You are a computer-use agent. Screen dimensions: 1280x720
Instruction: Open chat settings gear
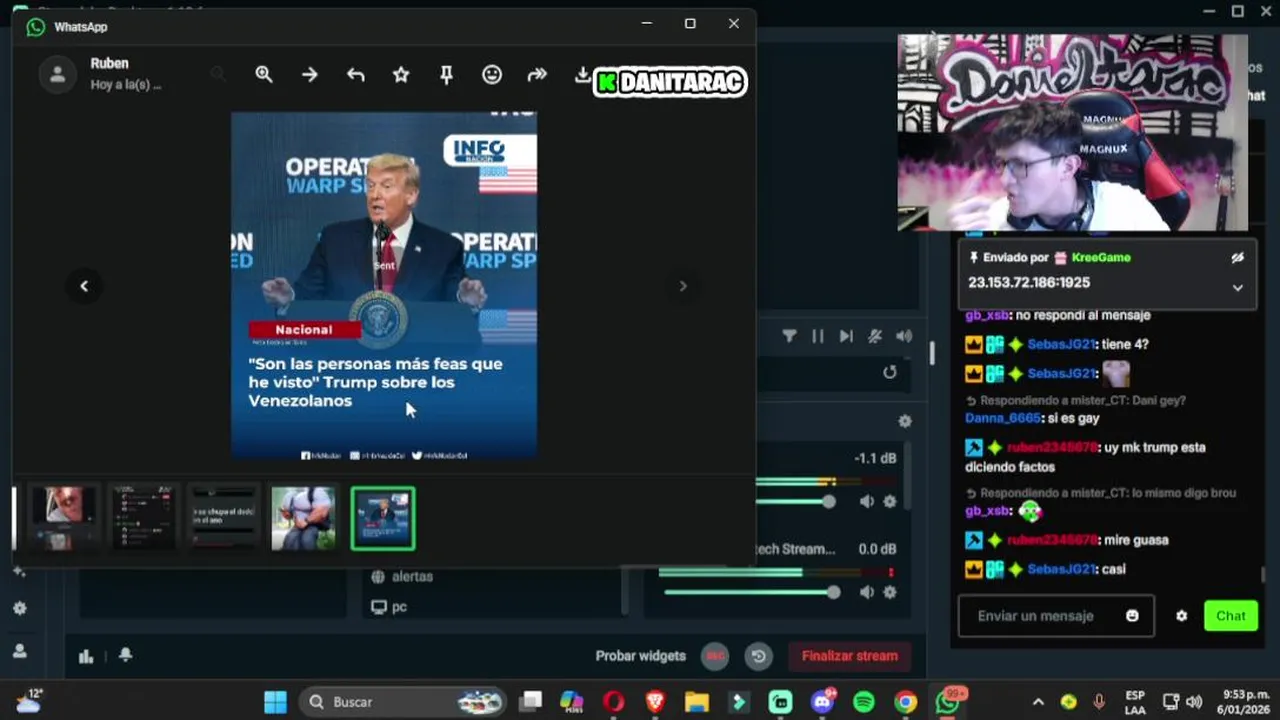pos(1181,616)
